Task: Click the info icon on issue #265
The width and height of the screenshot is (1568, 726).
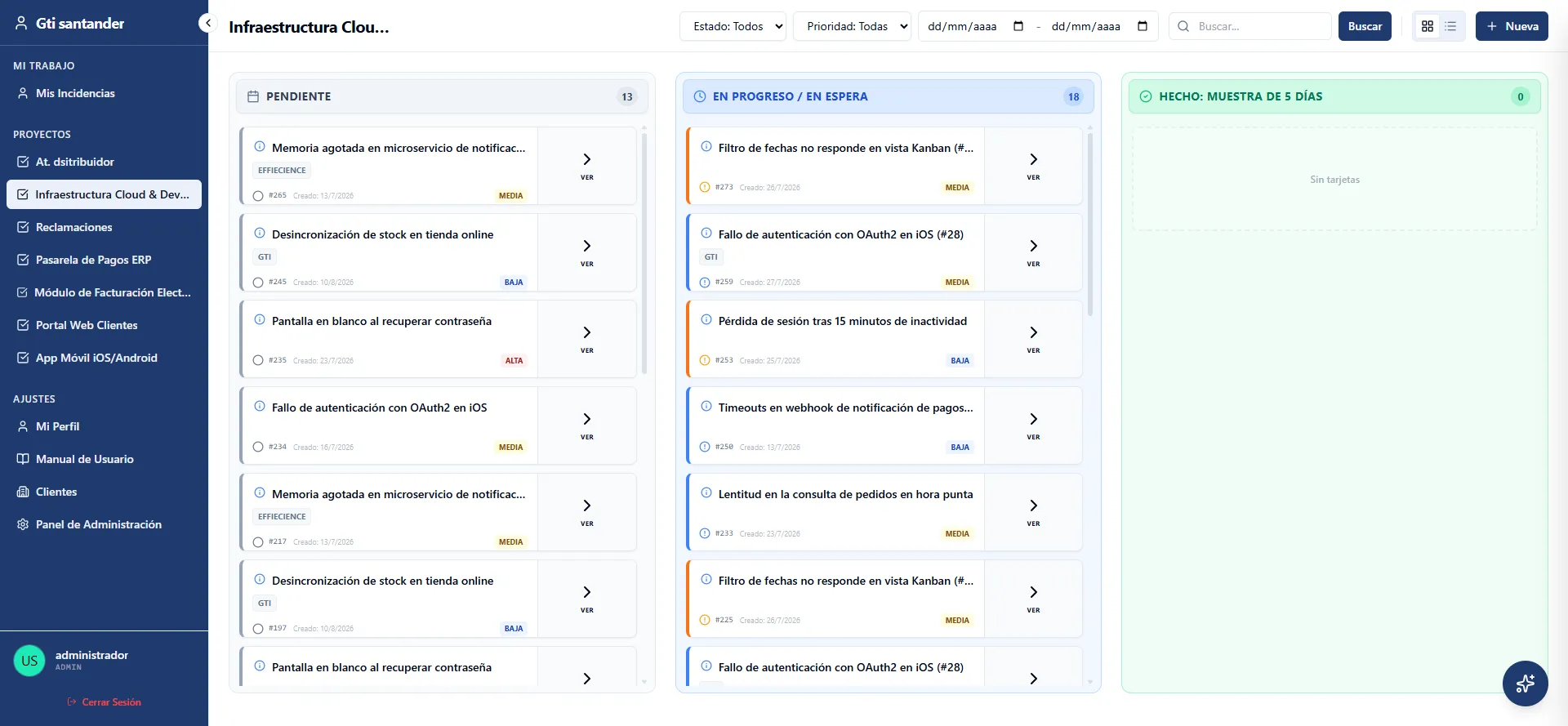Action: coord(260,147)
